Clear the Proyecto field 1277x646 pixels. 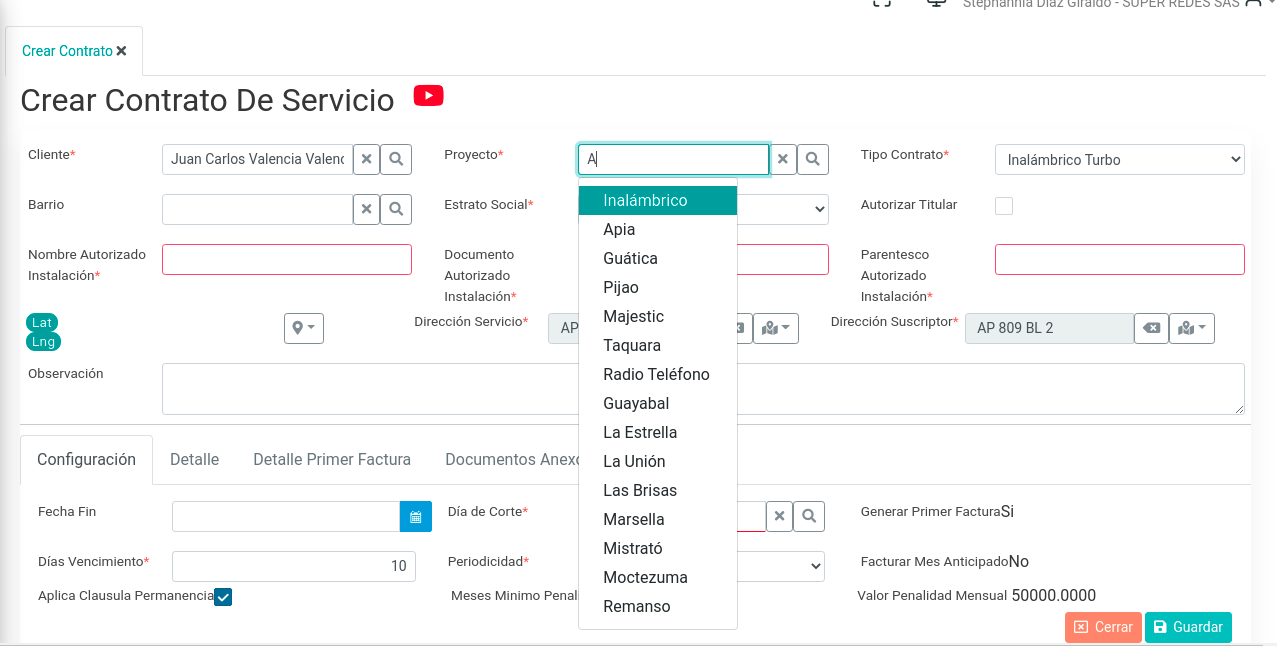coord(783,159)
